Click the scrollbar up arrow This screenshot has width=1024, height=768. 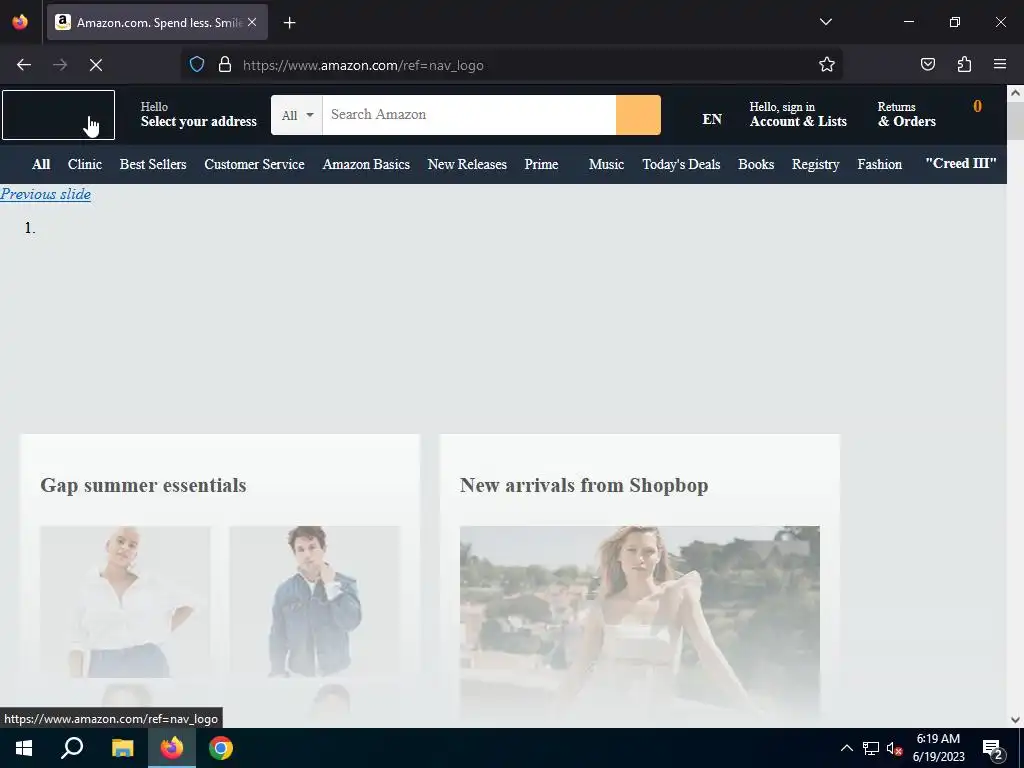[1015, 93]
